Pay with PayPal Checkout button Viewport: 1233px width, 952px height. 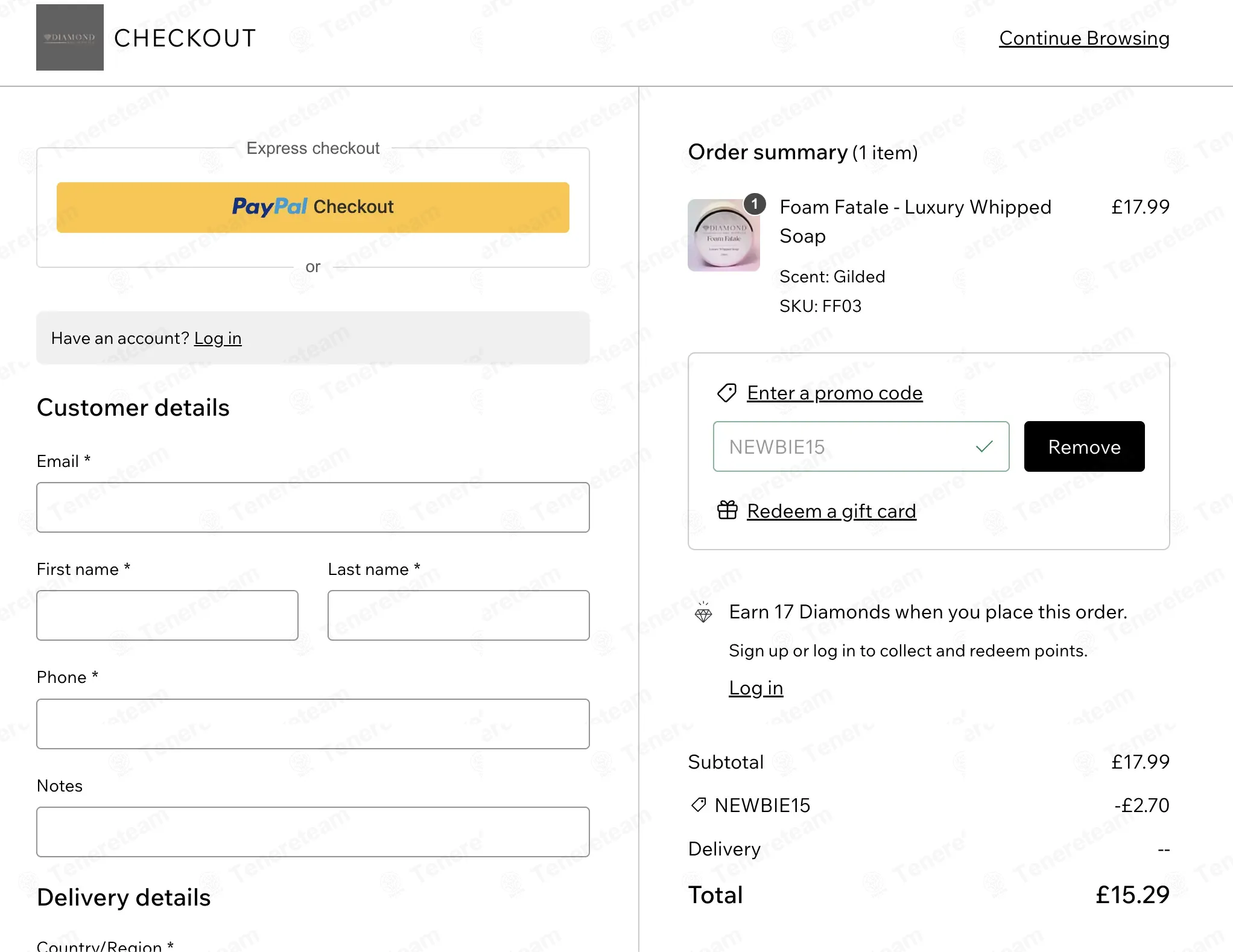click(313, 207)
